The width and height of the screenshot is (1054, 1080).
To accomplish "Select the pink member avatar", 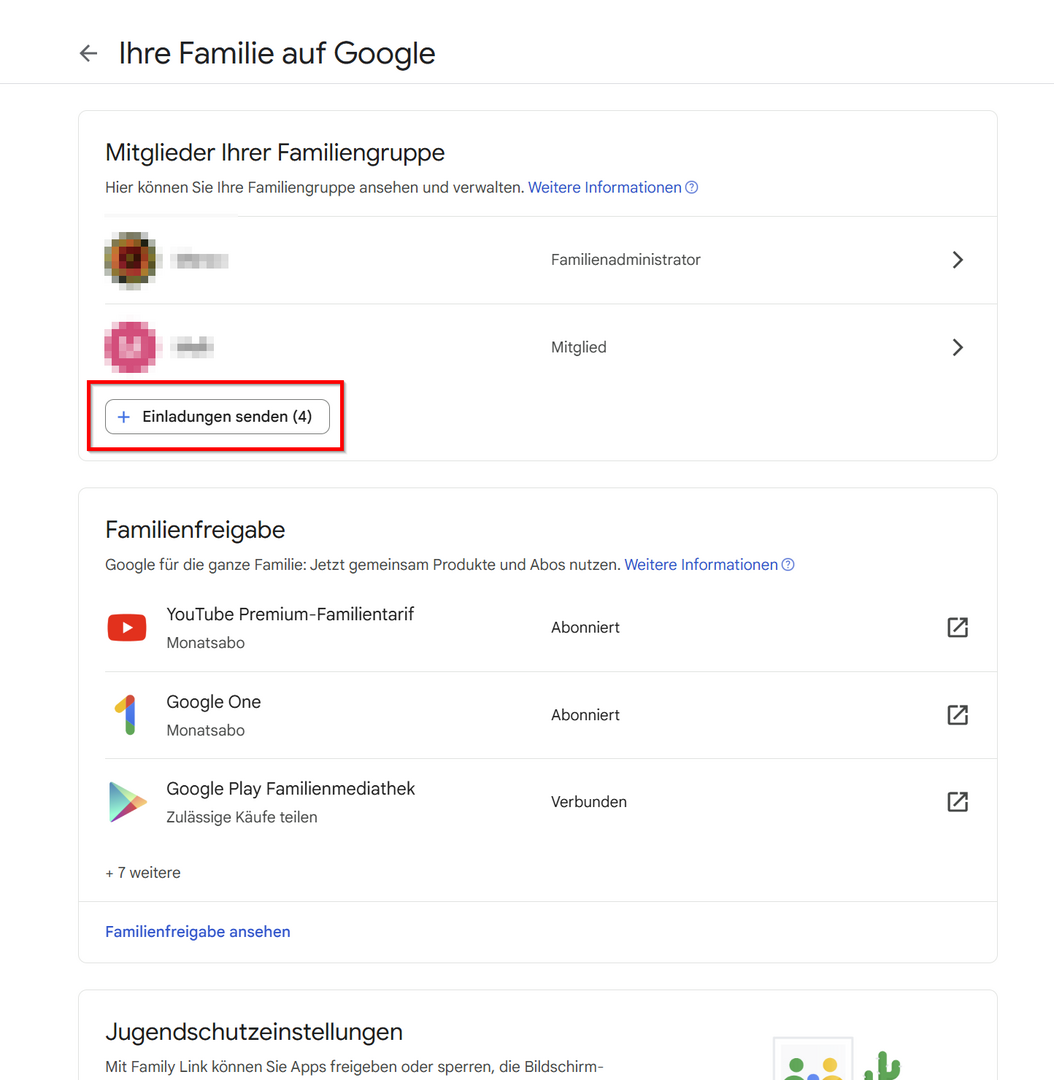I will click(130, 347).
